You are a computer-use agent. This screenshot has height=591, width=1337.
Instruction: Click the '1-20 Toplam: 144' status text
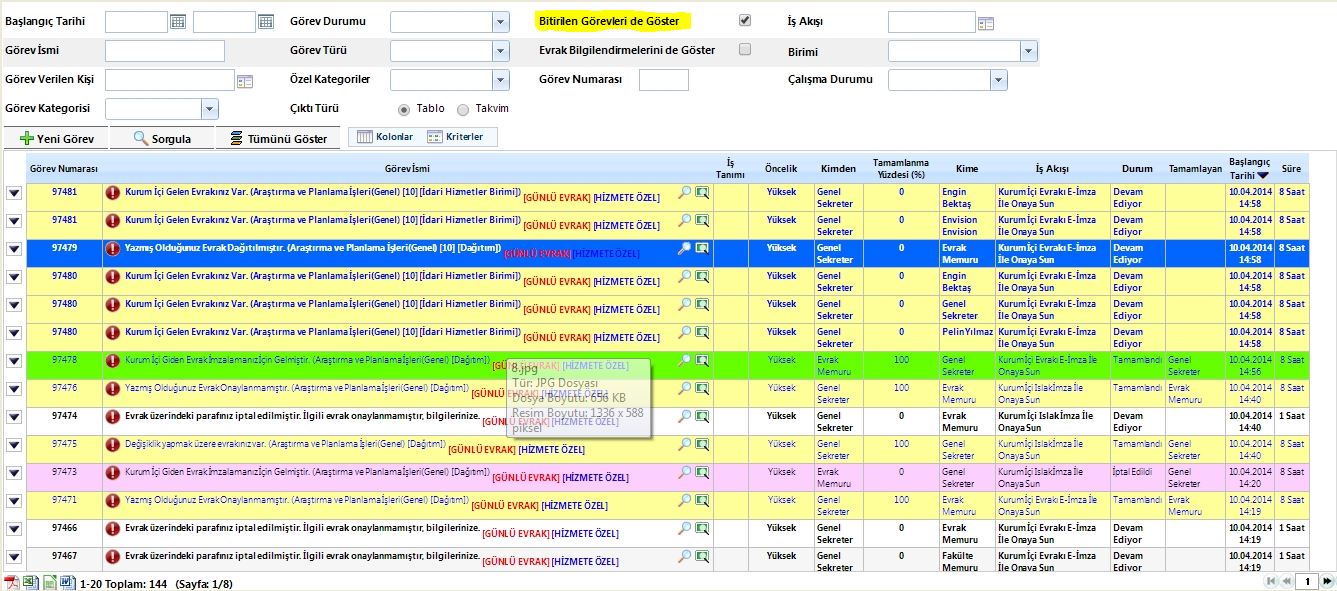125,582
